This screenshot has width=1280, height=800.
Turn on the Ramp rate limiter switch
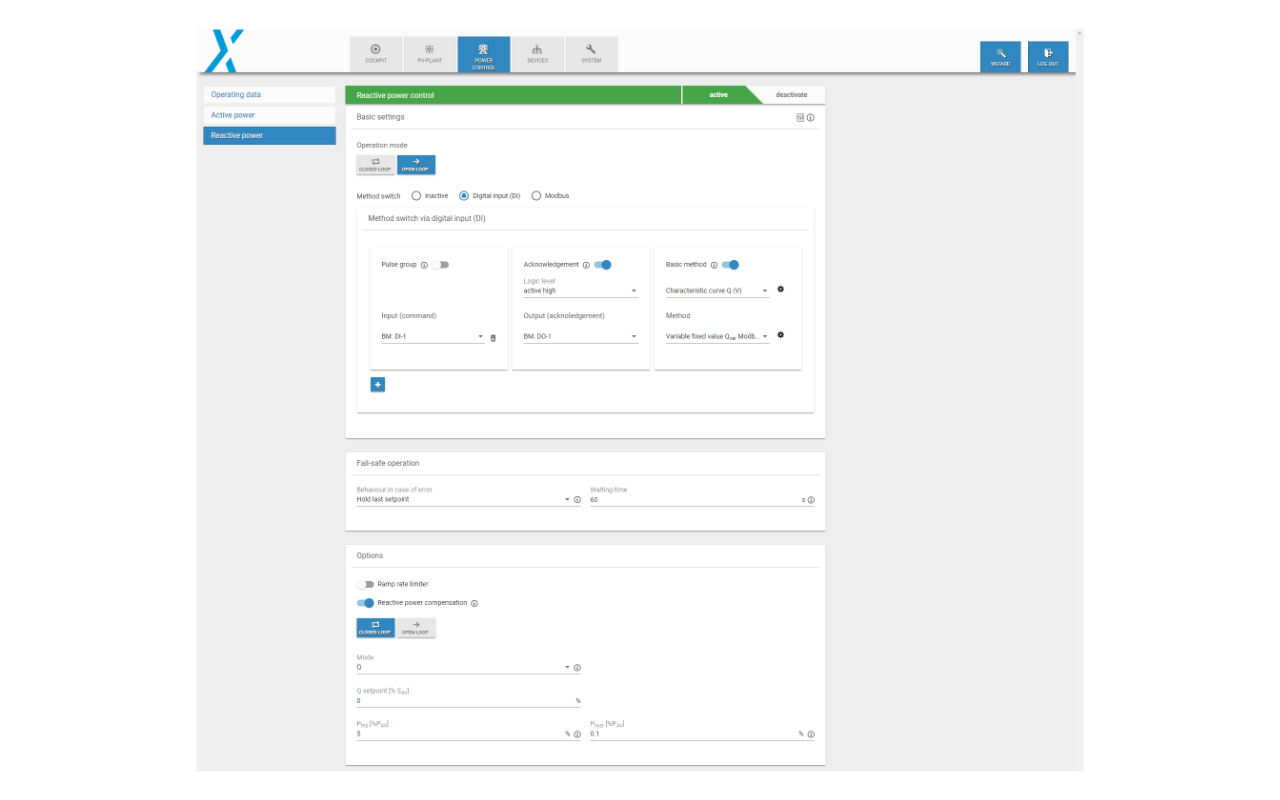[x=365, y=584]
